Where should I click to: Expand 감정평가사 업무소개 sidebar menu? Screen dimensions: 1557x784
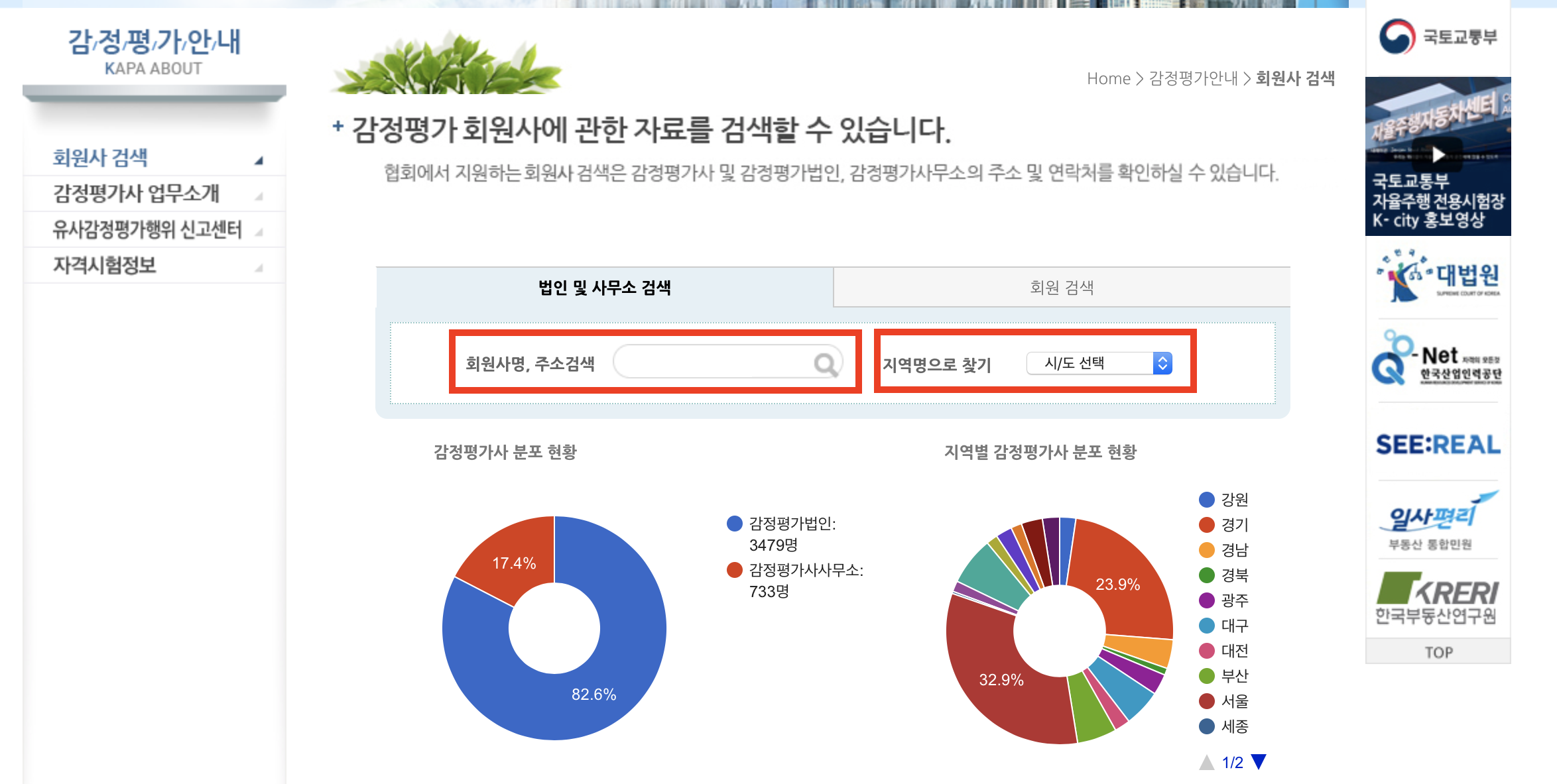coord(137,194)
